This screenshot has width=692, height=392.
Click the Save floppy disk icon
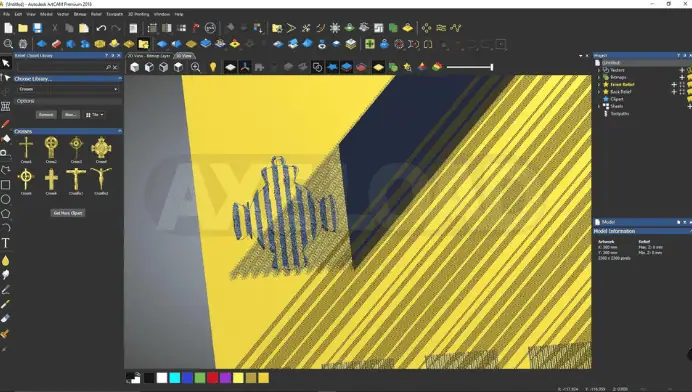(38, 28)
